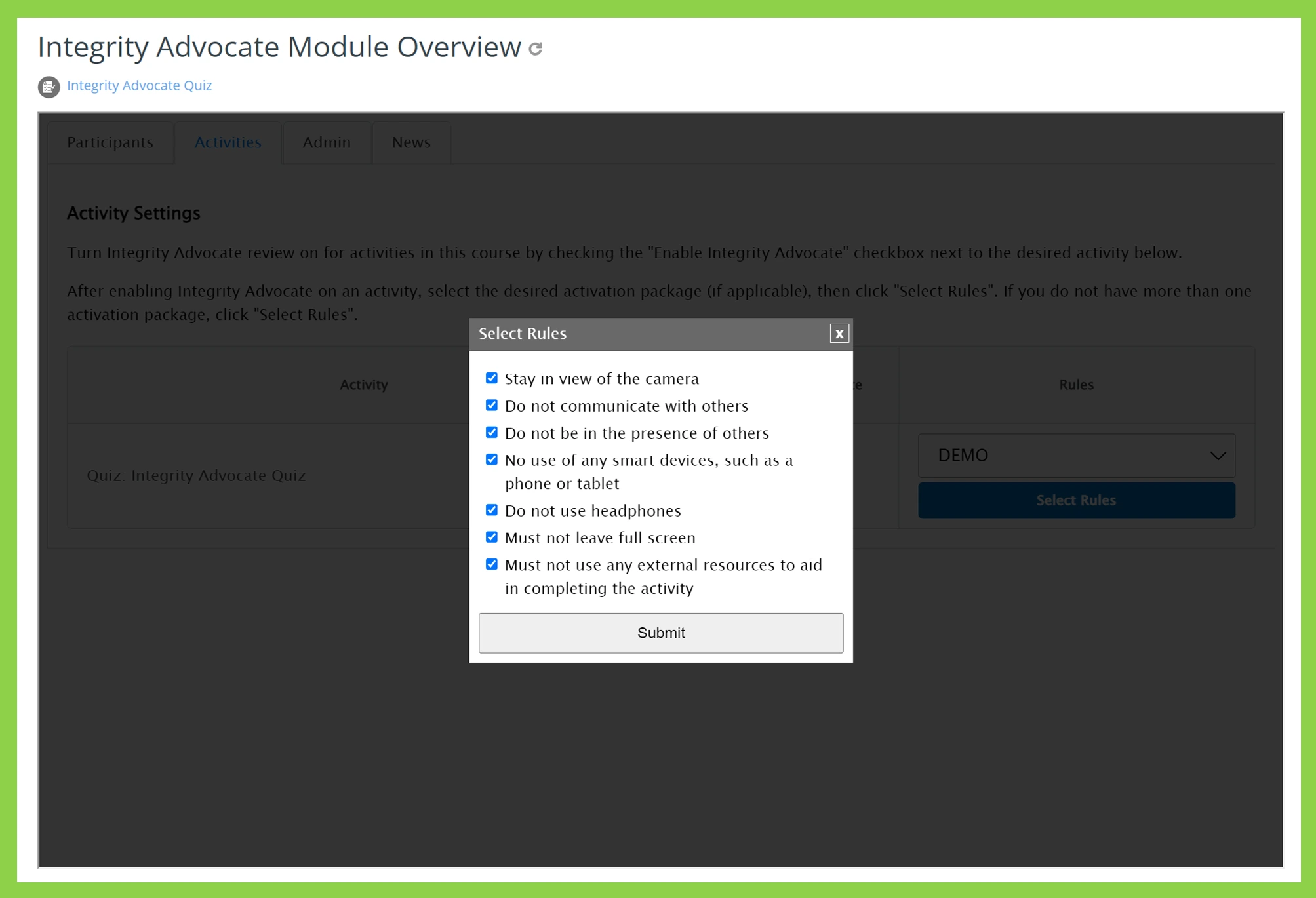Screen dimensions: 1316x898
Task: Toggle the No use of smart devices checkbox
Action: tap(492, 459)
